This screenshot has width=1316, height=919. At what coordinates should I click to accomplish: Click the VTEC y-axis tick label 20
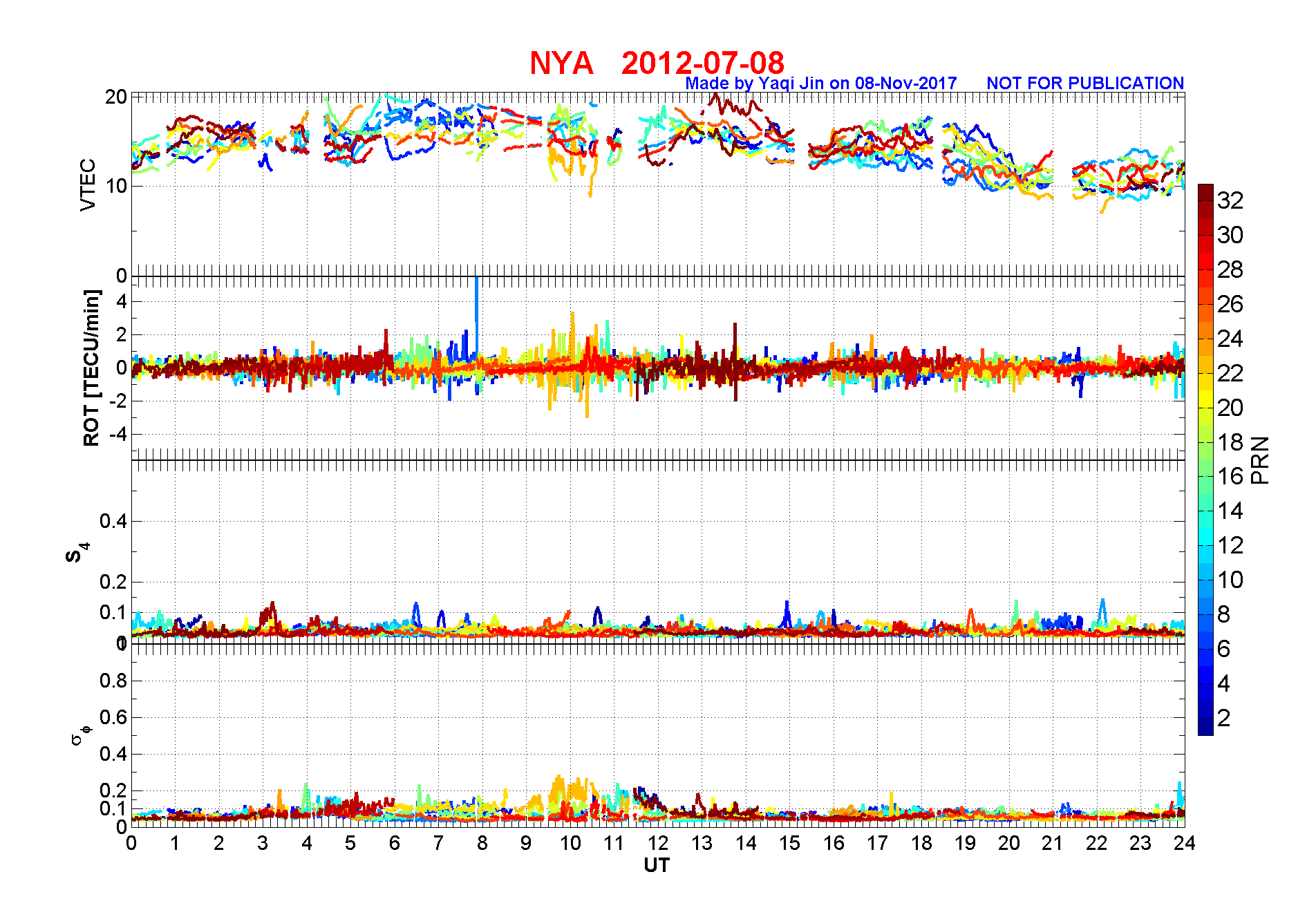point(116,97)
